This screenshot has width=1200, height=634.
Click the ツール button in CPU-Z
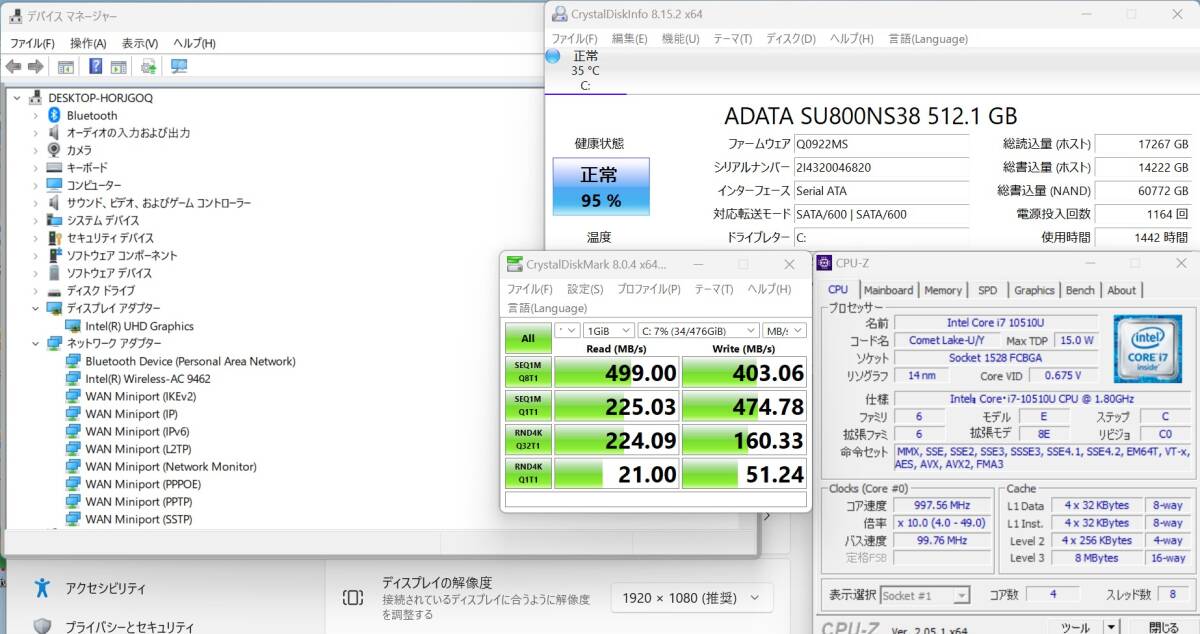pos(1076,627)
